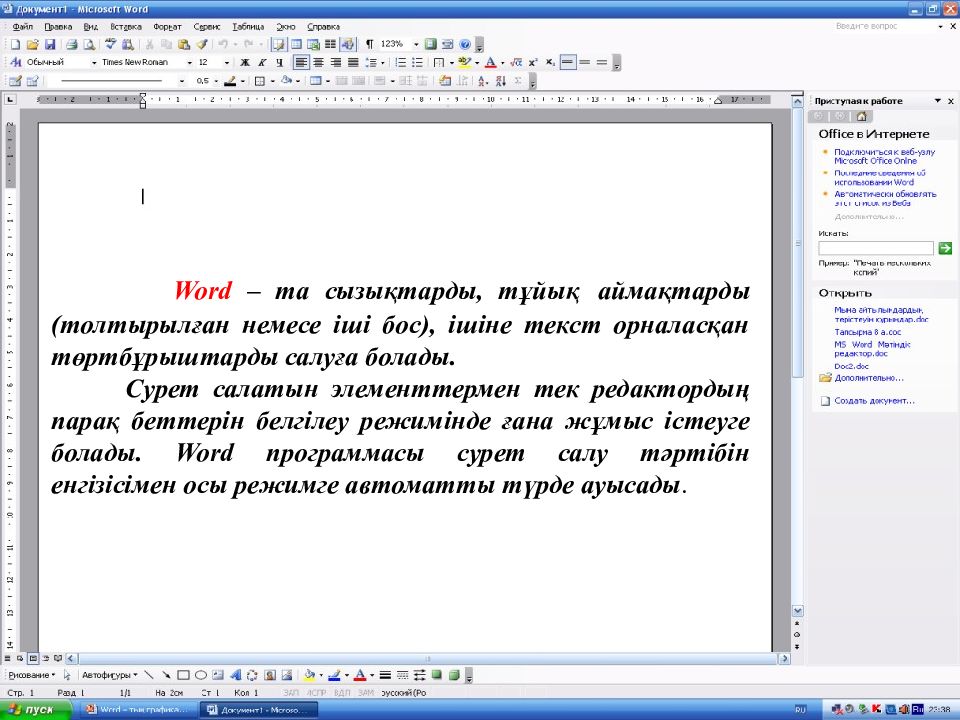Click the Drawing toolbar fill color bucket
960x720 pixels.
pos(309,675)
